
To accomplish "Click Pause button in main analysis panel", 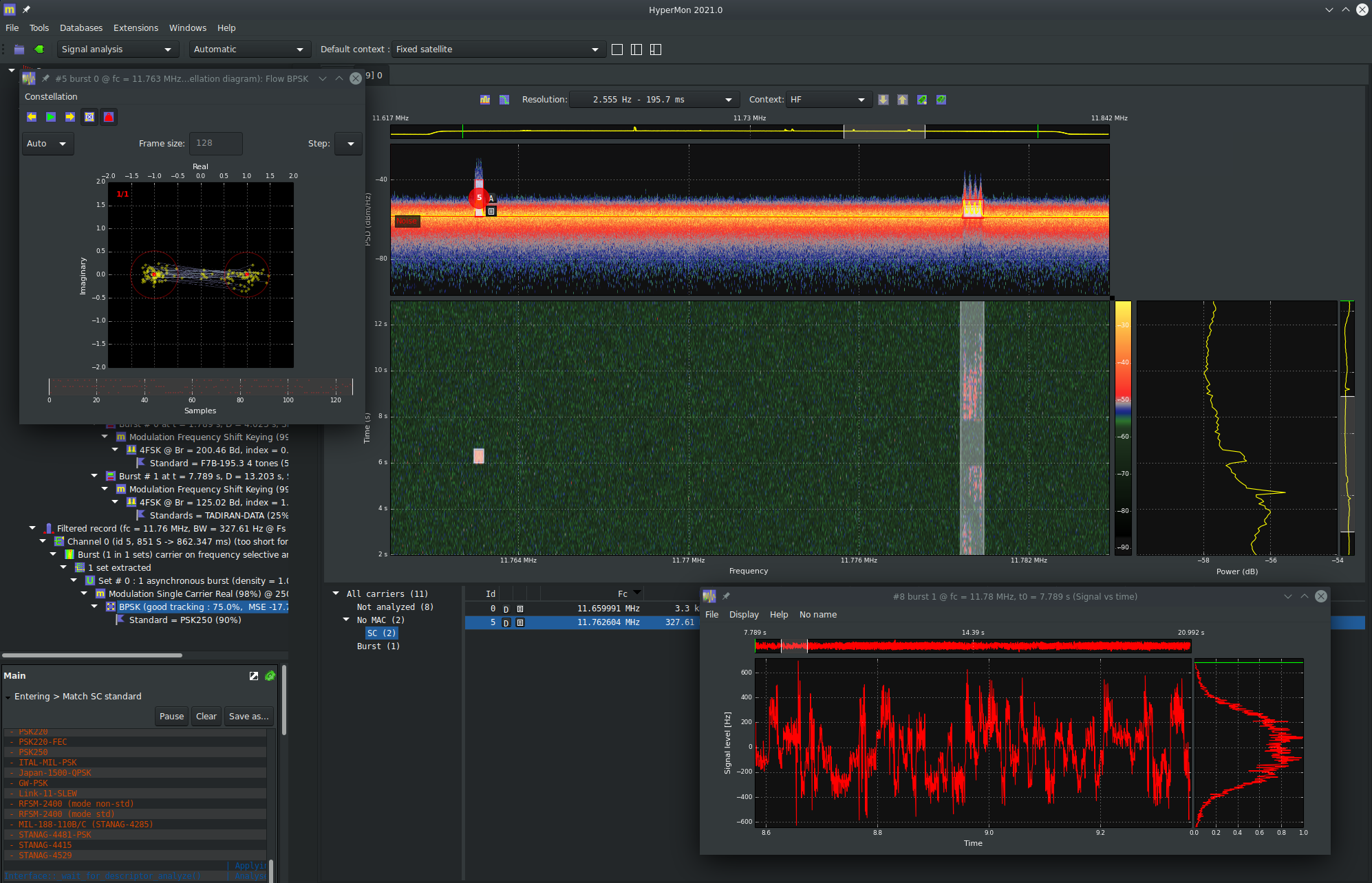I will click(172, 716).
